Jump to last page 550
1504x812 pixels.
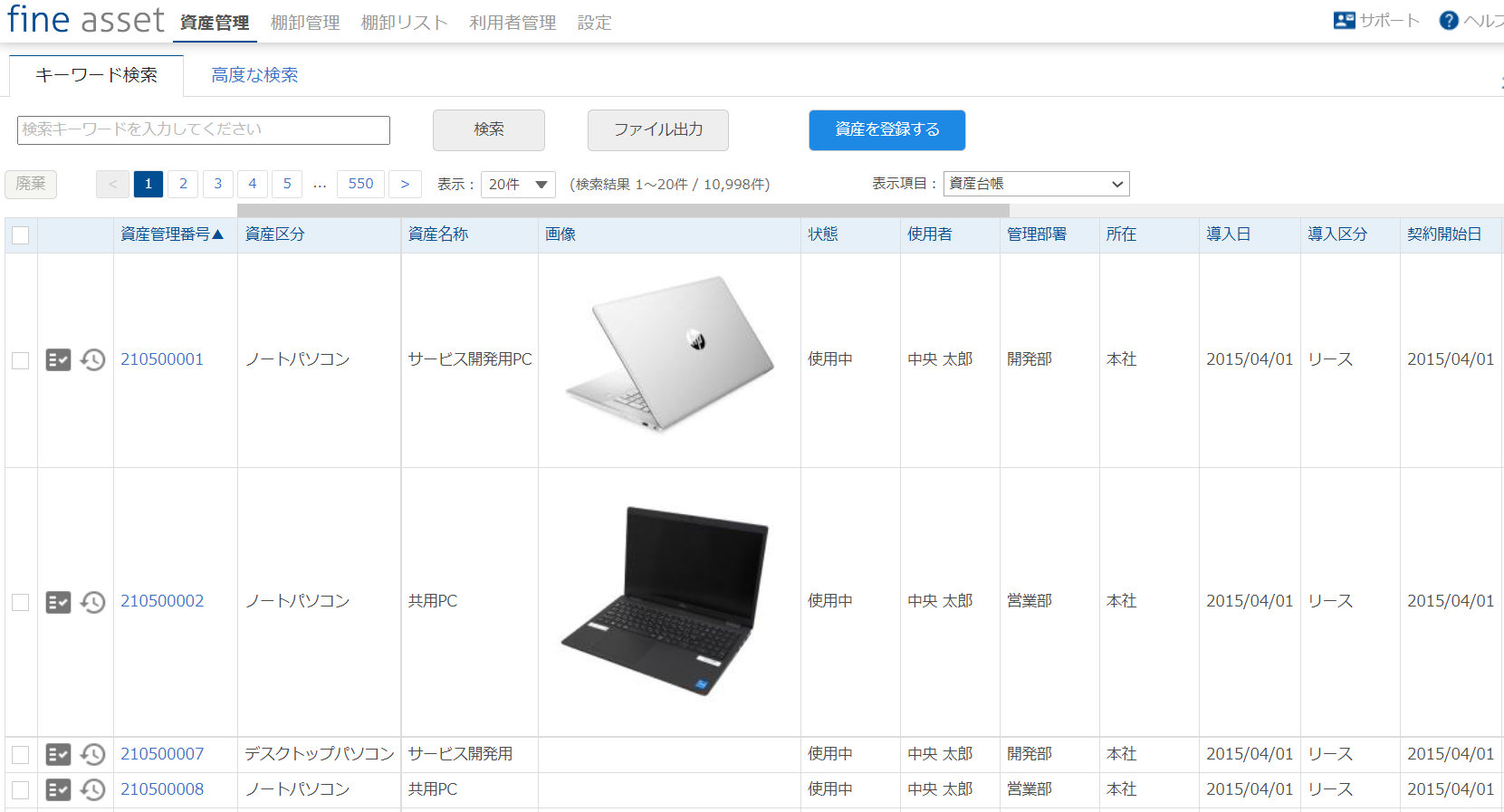(x=360, y=184)
